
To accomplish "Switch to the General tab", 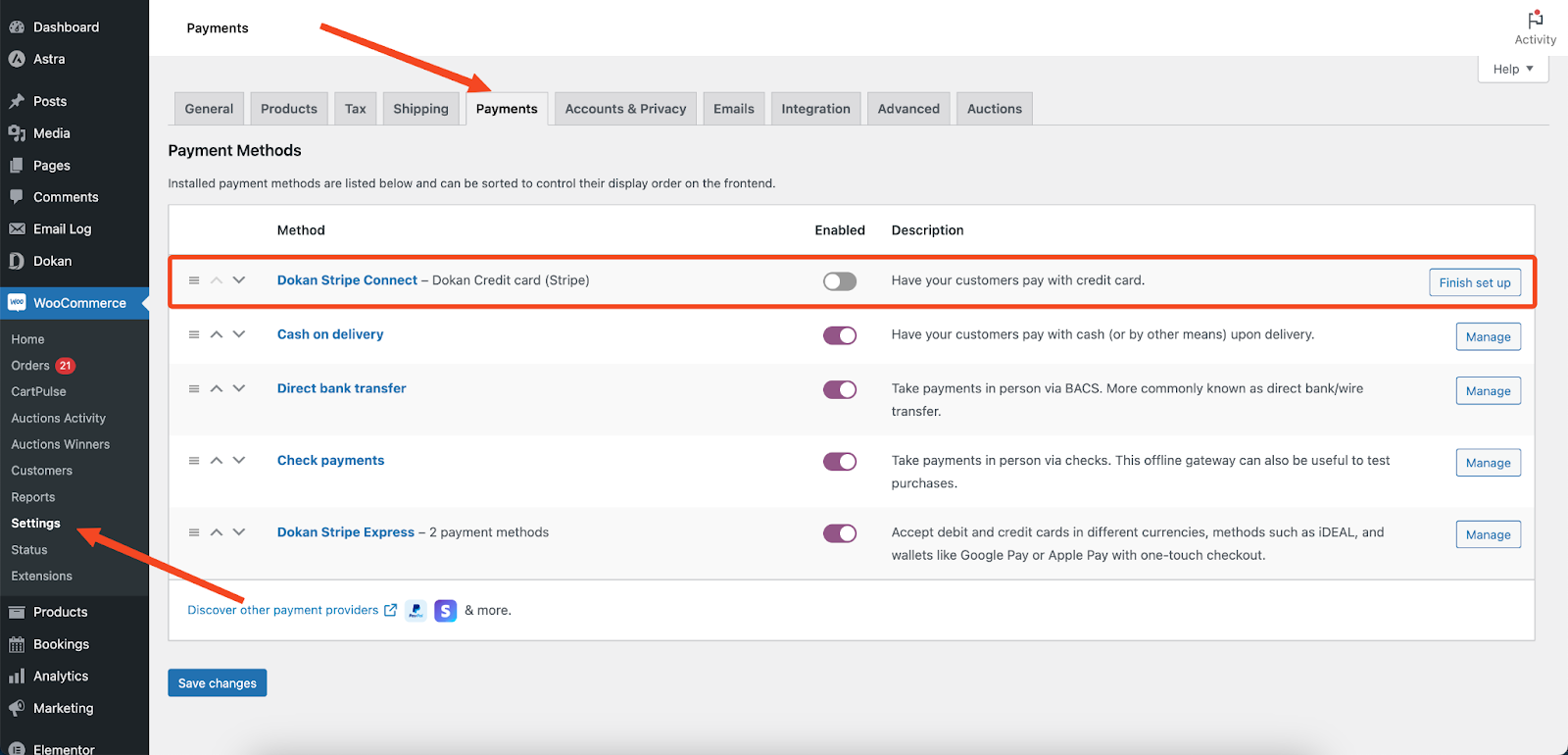I will tap(209, 109).
